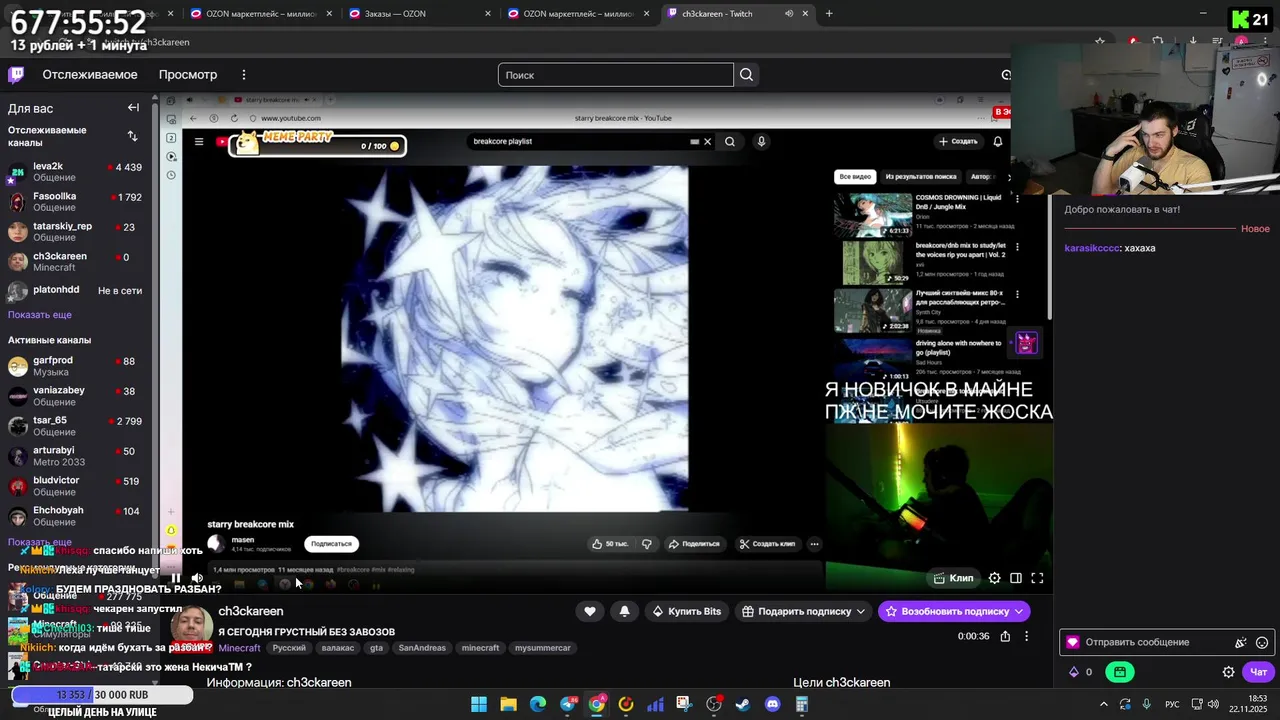Select the Просмотр navigation link
The height and width of the screenshot is (720, 1280).
pyautogui.click(x=188, y=75)
